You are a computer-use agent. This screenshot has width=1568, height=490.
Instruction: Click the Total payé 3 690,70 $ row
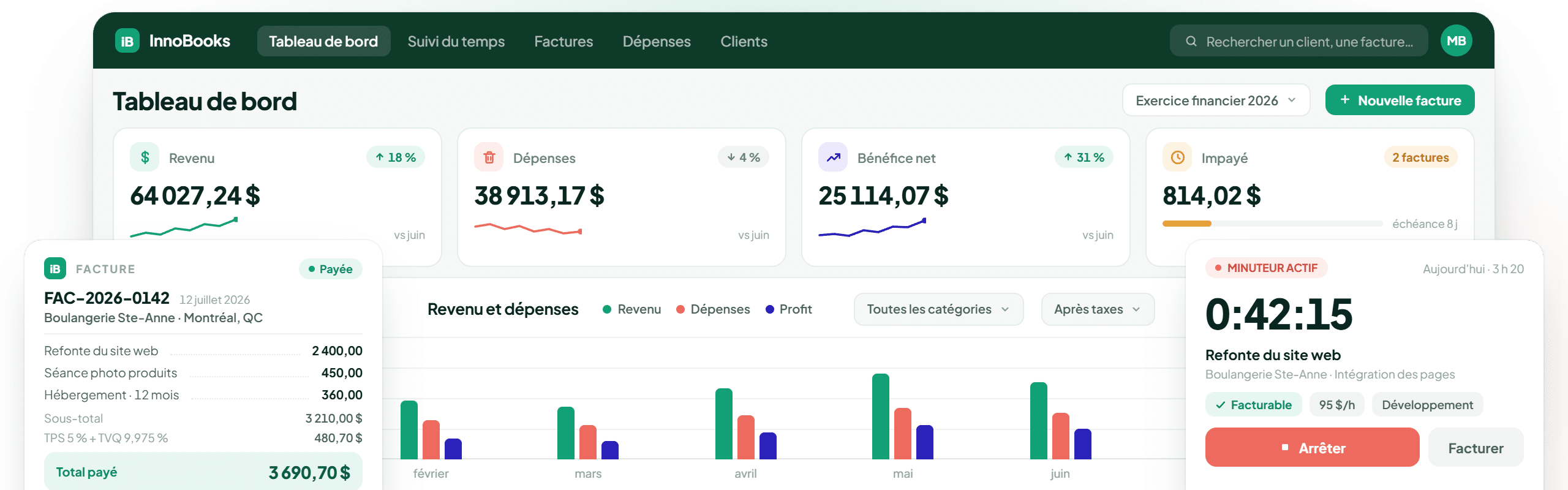pyautogui.click(x=203, y=472)
